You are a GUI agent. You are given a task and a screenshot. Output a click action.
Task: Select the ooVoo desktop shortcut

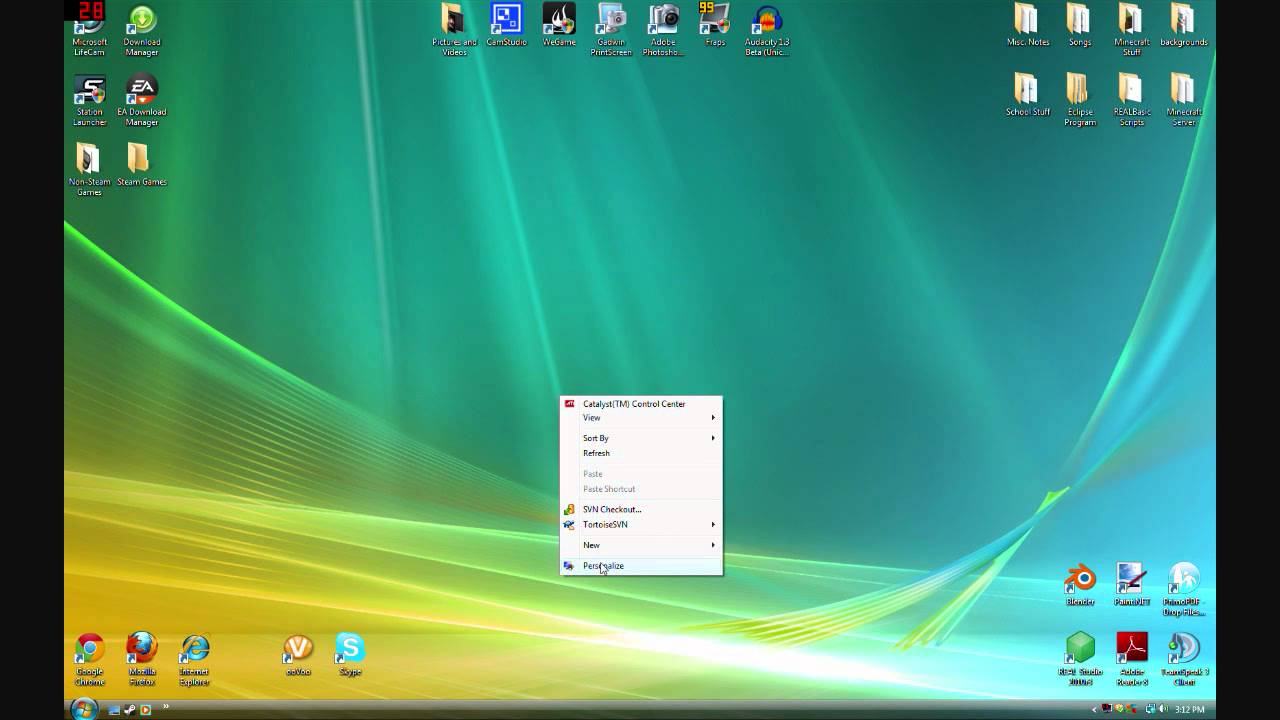pyautogui.click(x=298, y=655)
